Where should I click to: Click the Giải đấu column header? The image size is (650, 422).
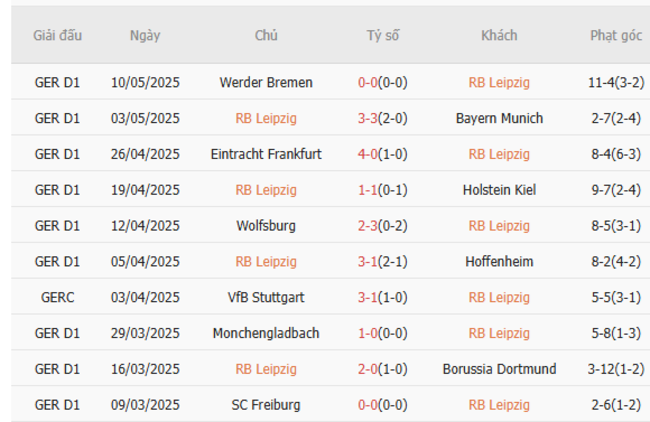tap(57, 36)
